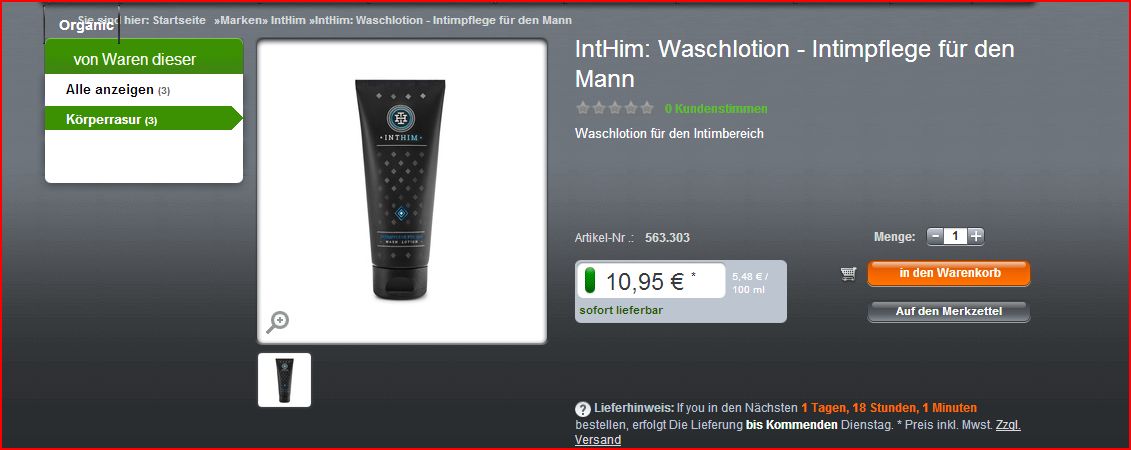Image resolution: width=1131 pixels, height=450 pixels.
Task: Increase quantity with the plus button
Action: [975, 236]
